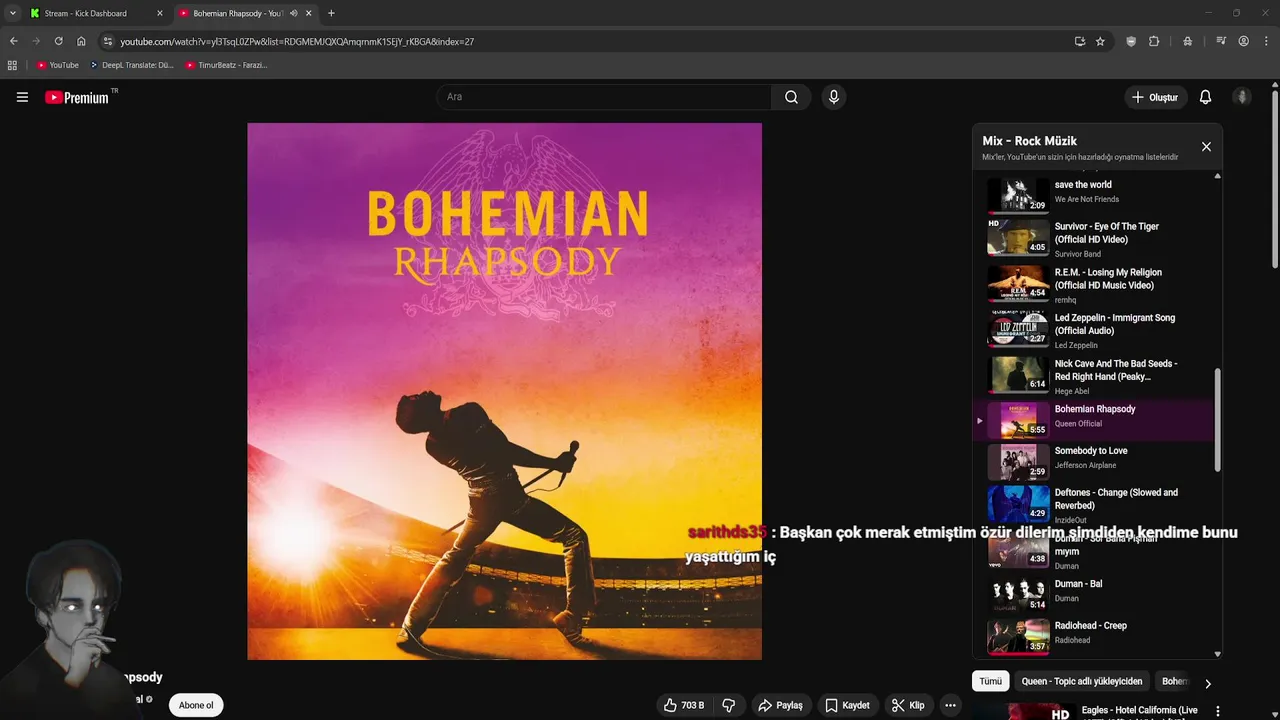
Task: Play Nick Cave Red Right Hand from playlist
Action: (1096, 376)
